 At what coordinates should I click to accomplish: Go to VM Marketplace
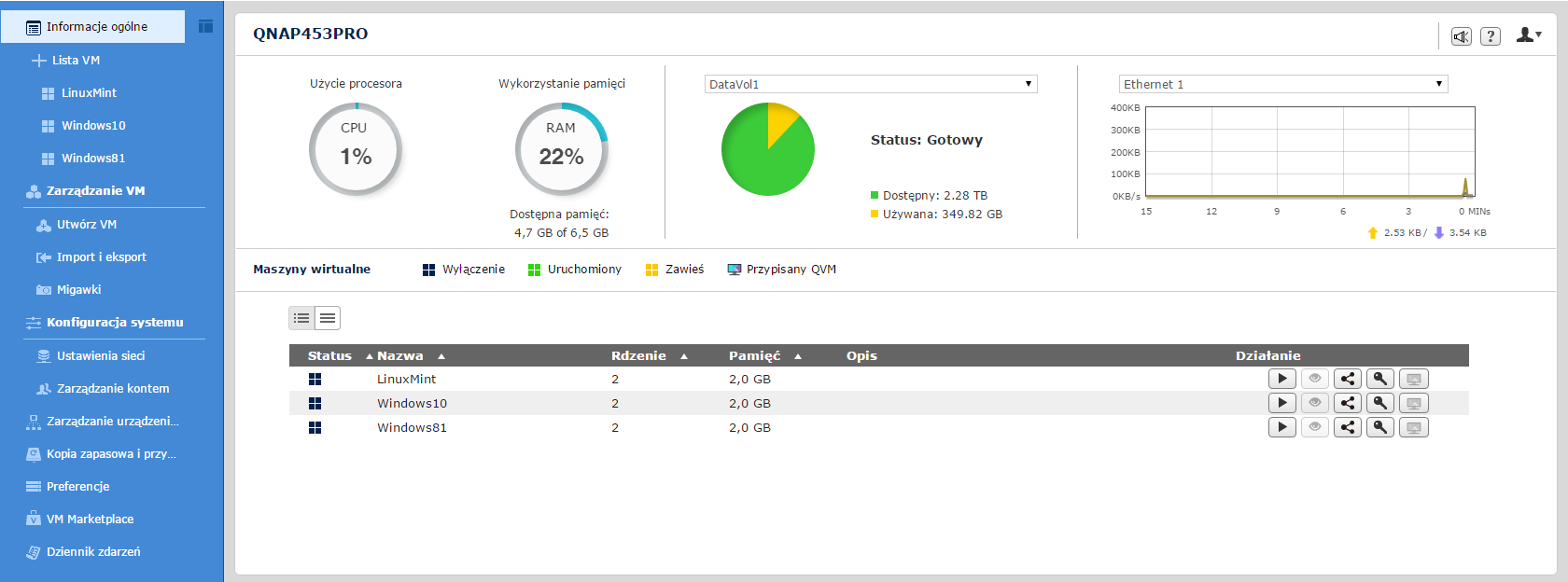(90, 520)
